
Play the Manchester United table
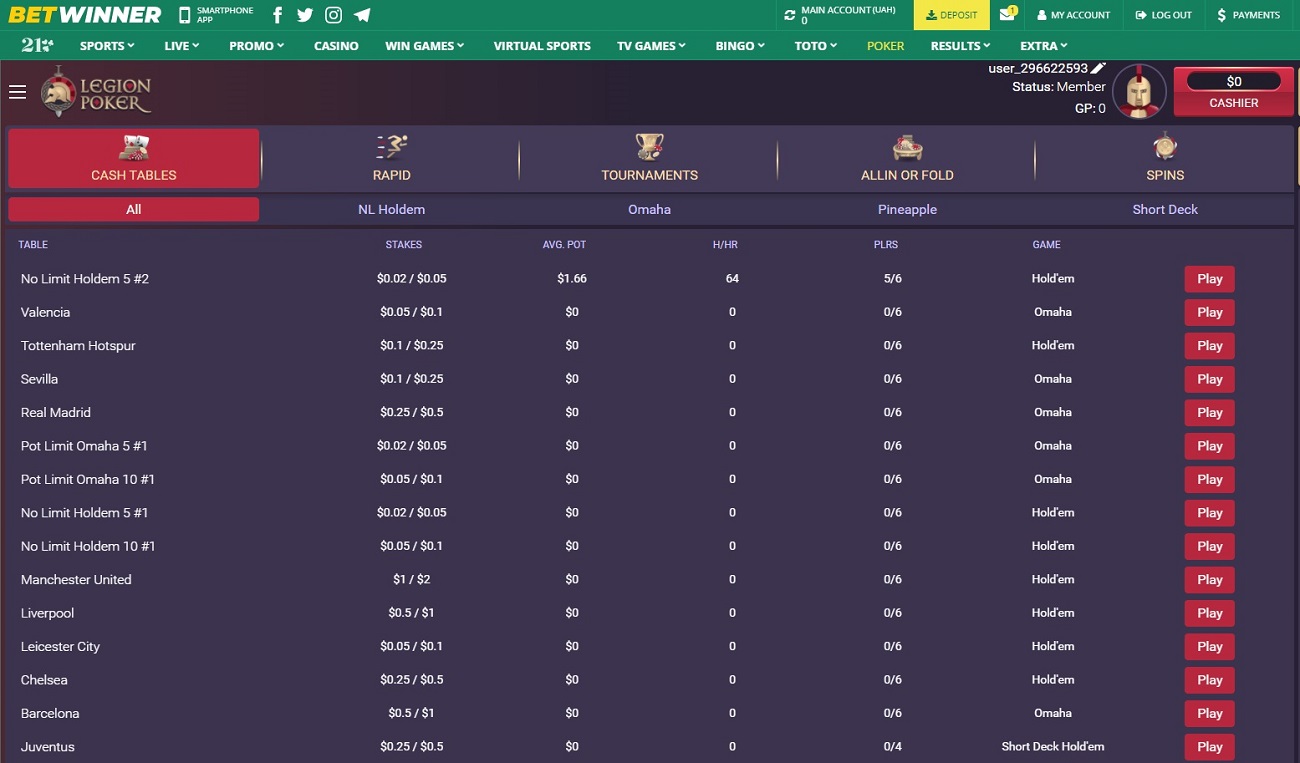(1210, 580)
